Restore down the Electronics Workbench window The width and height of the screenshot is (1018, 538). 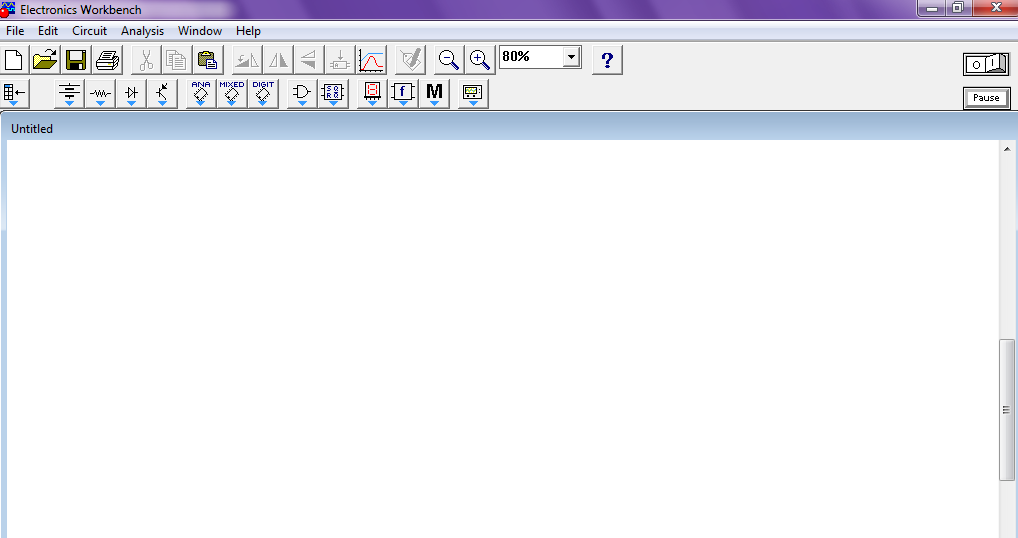click(958, 8)
